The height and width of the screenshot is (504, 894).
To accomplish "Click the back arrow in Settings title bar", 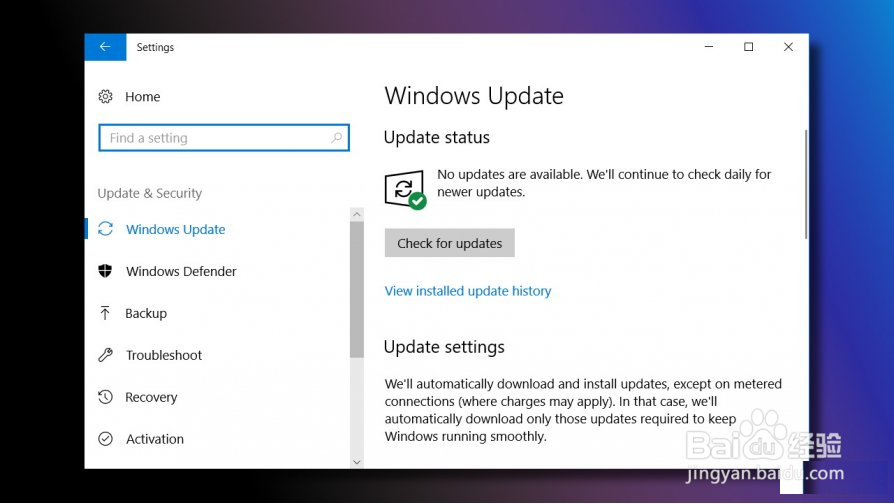I will tap(105, 47).
